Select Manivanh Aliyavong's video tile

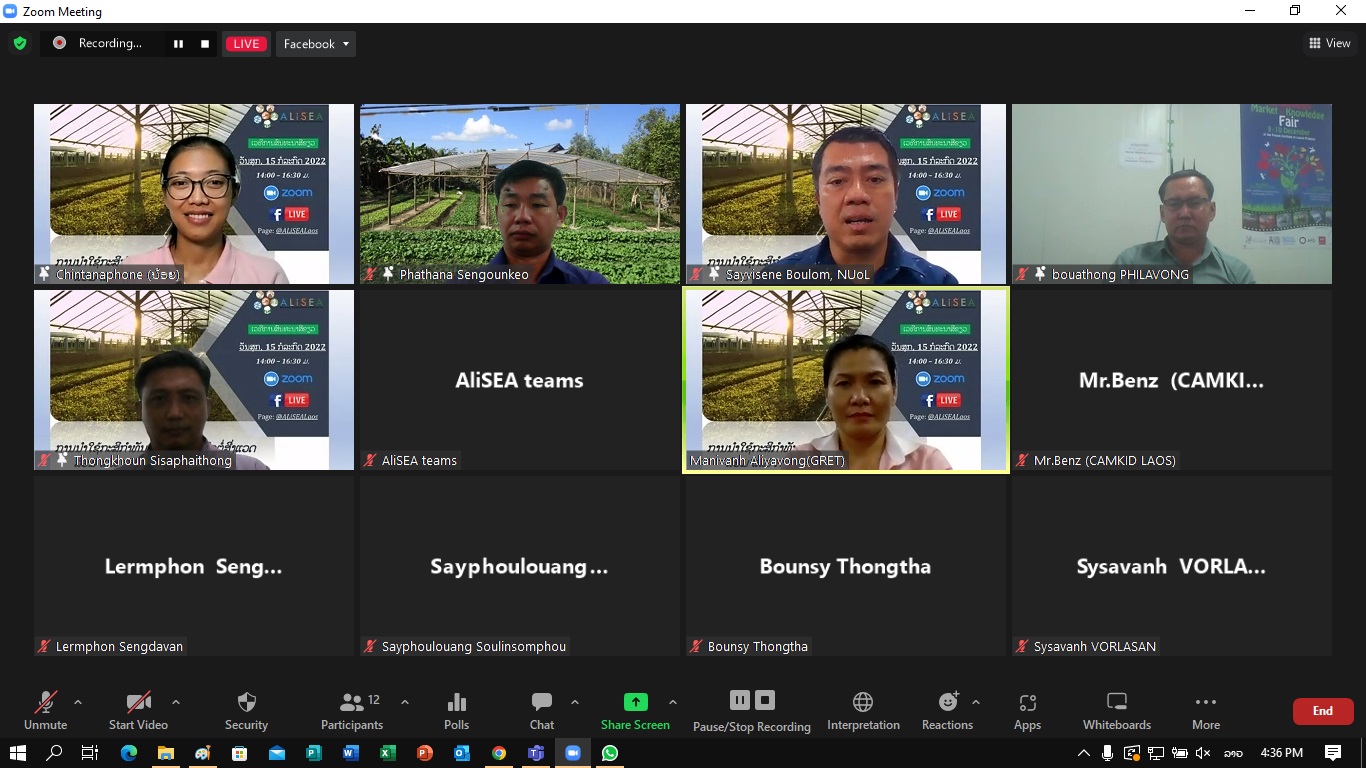coord(845,380)
